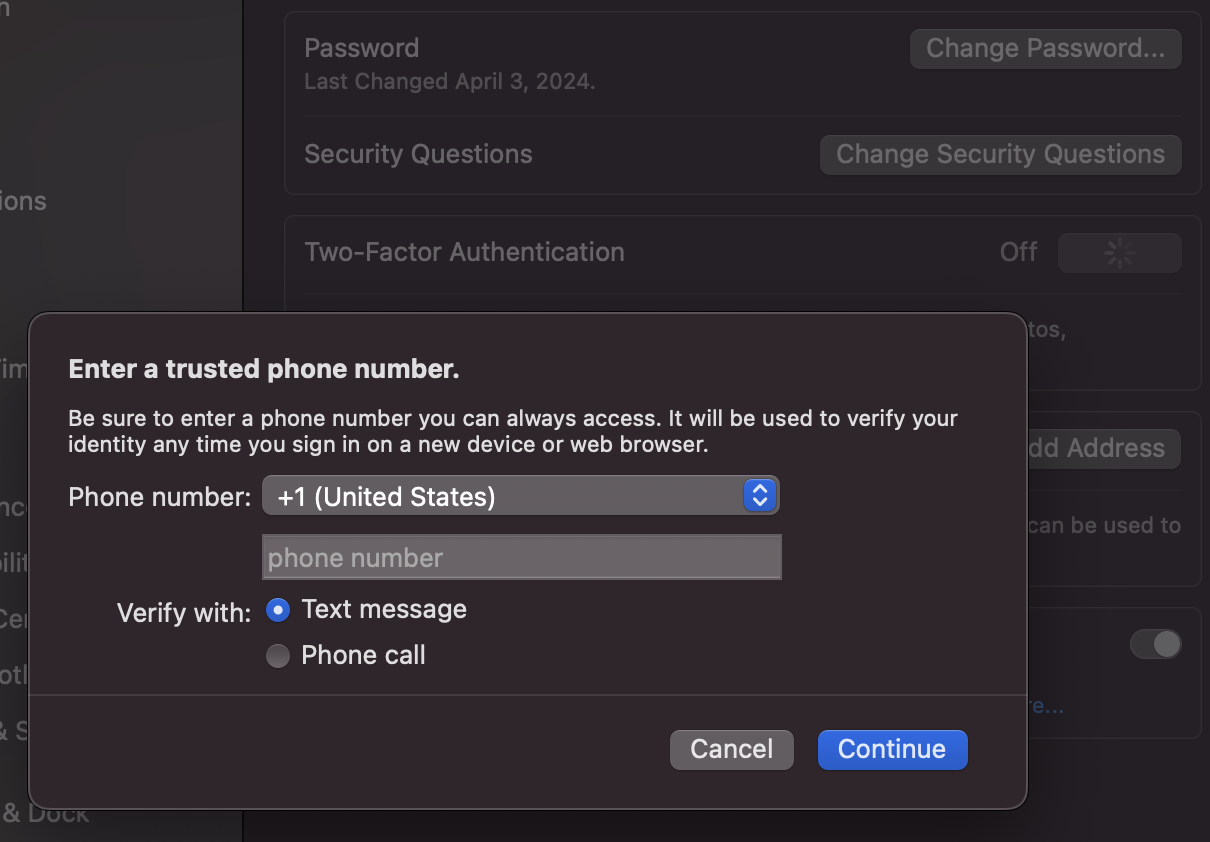
Task: Open Change Password... button
Action: [x=1046, y=48]
